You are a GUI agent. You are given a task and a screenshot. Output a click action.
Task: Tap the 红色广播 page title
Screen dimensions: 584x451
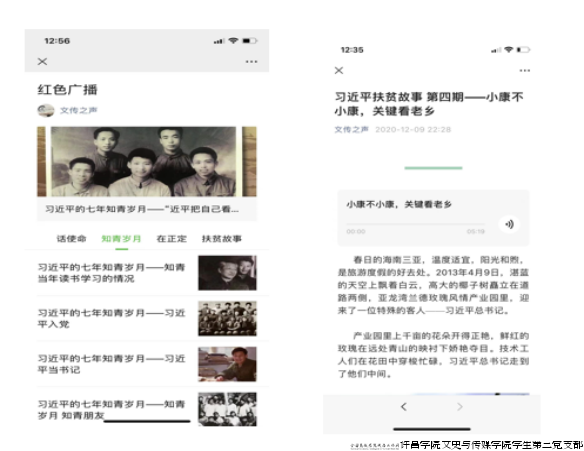click(67, 90)
